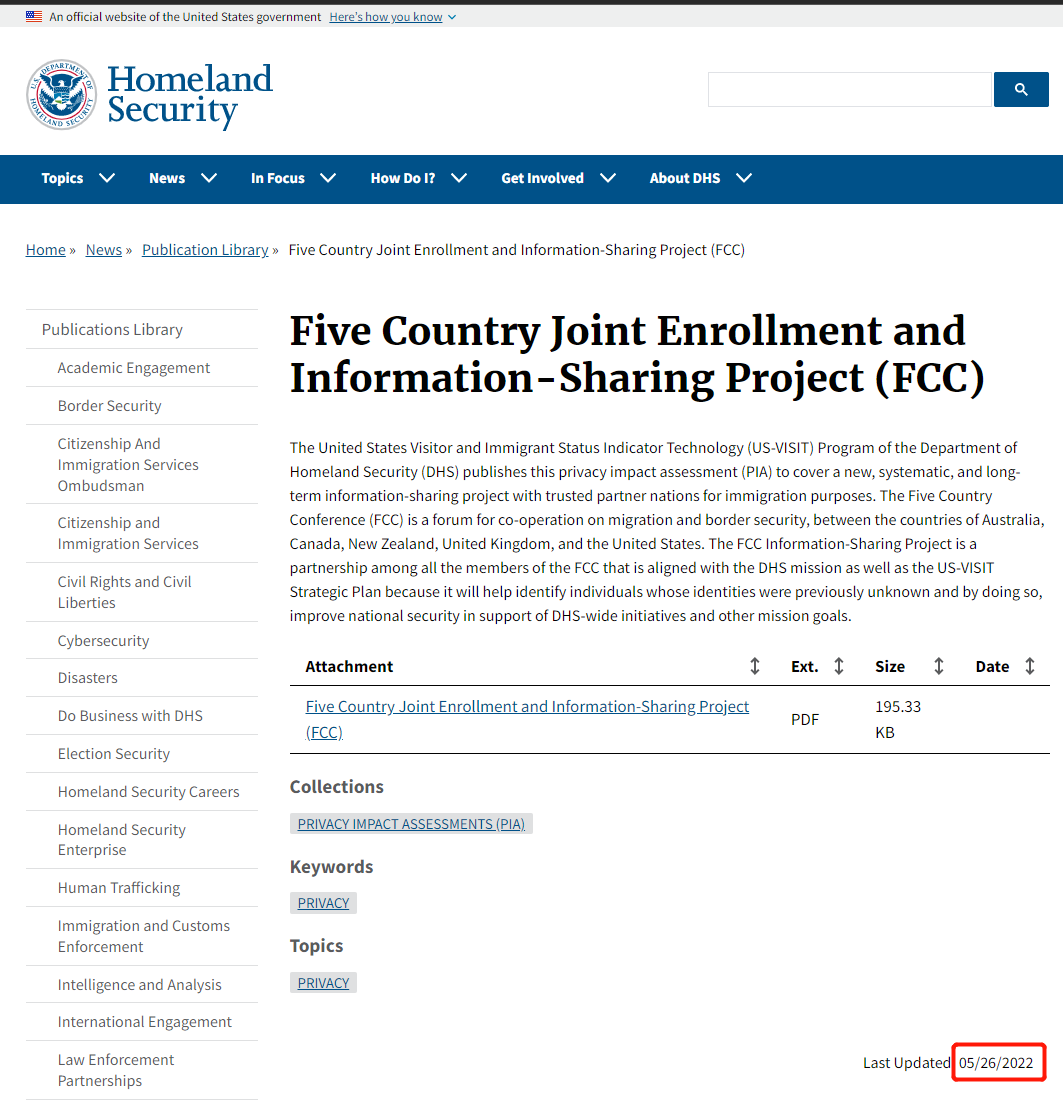Sort table by Ext. column arrows
Screen dimensions: 1063x1106
point(839,666)
